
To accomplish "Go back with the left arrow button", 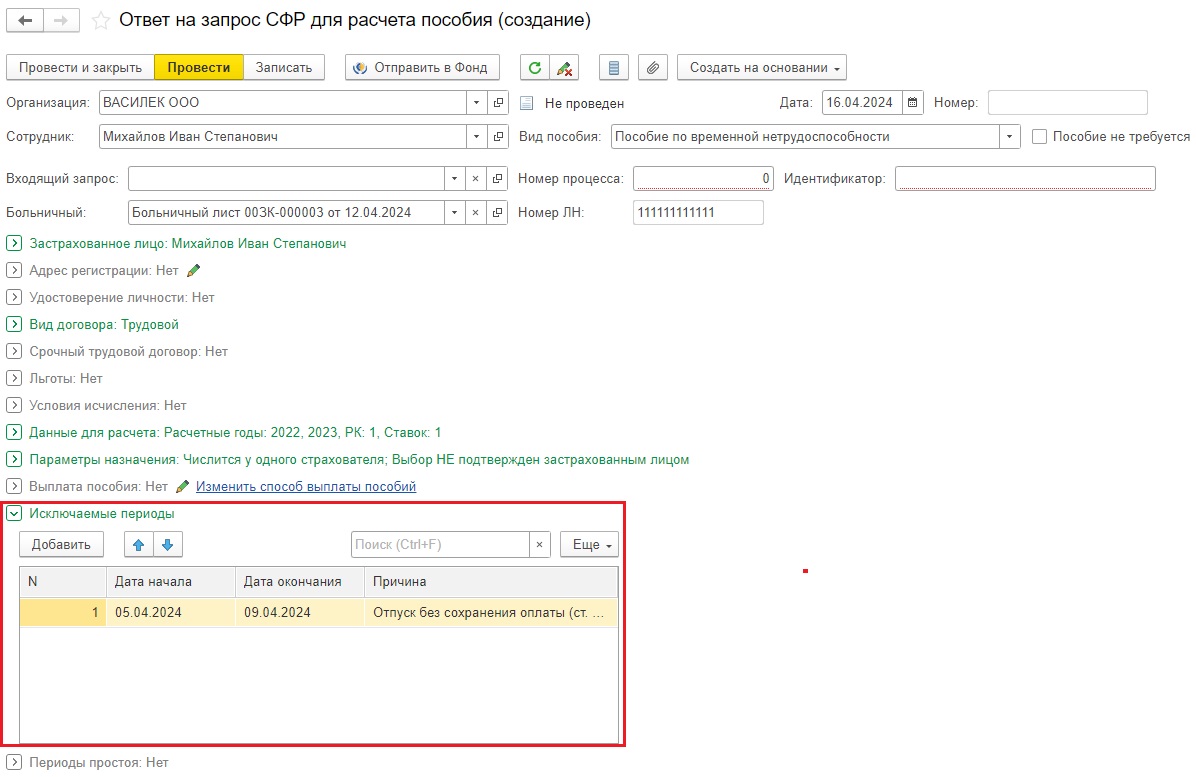I will click(x=25, y=21).
